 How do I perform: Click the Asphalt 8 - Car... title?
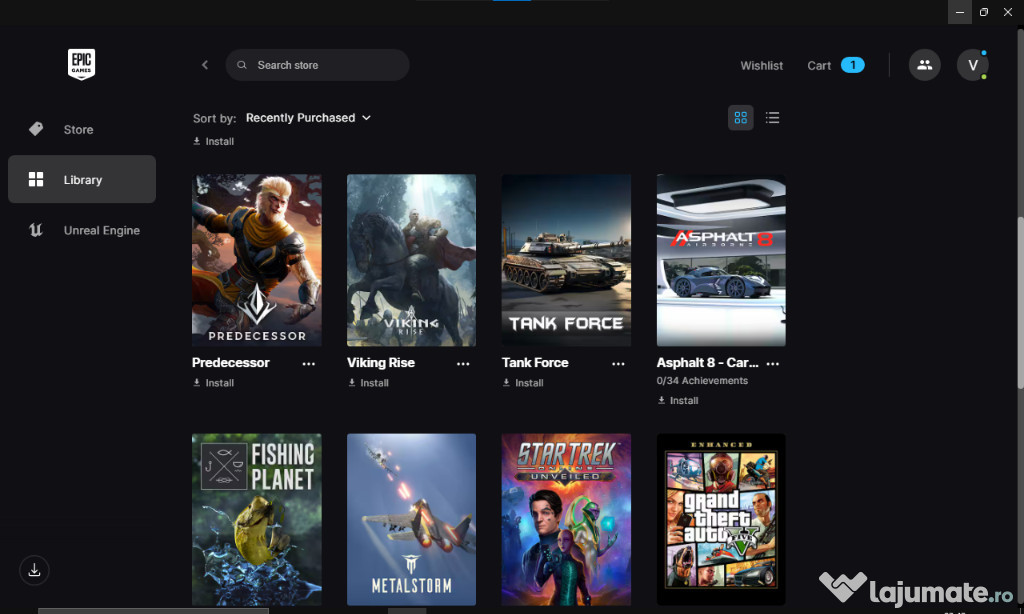[707, 363]
